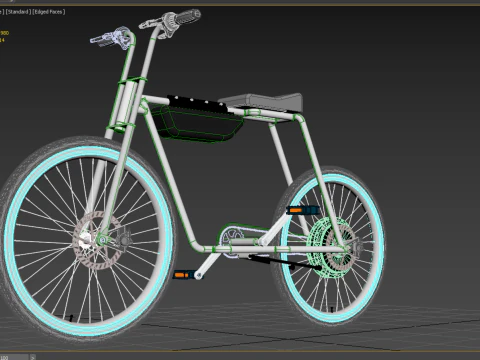Click the time slider's next-frame arrow

click(x=33, y=357)
